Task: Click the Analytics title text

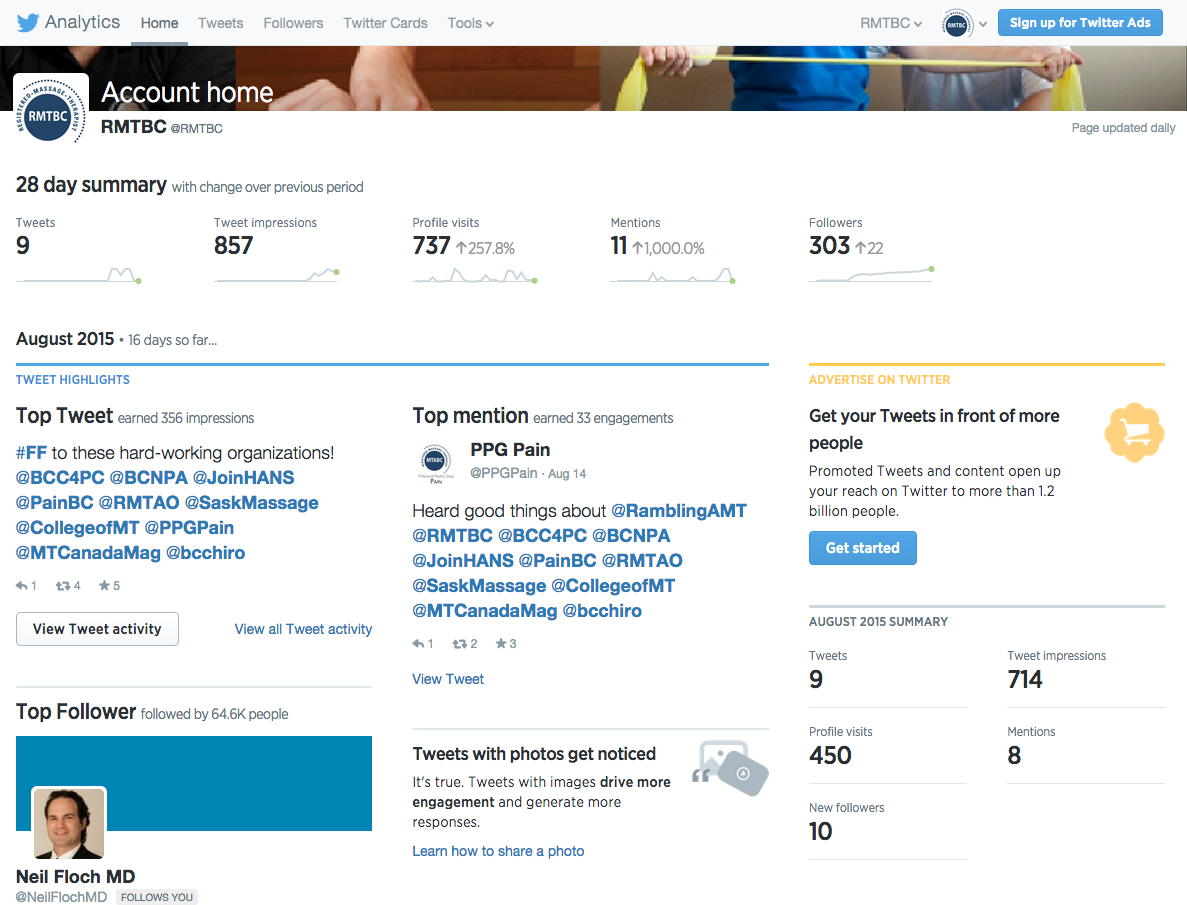Action: click(83, 22)
